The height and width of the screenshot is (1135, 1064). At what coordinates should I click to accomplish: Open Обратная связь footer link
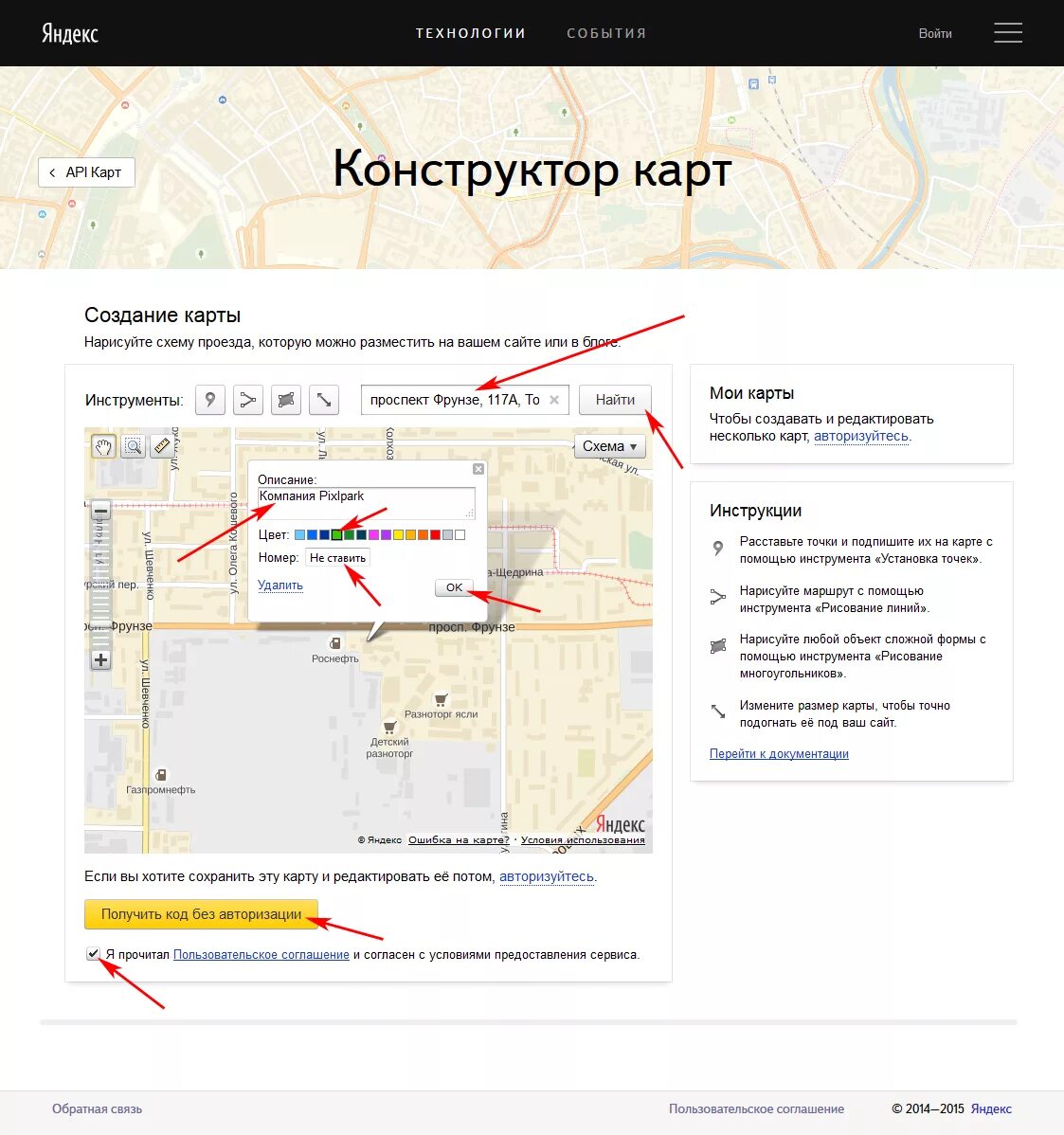(97, 1108)
